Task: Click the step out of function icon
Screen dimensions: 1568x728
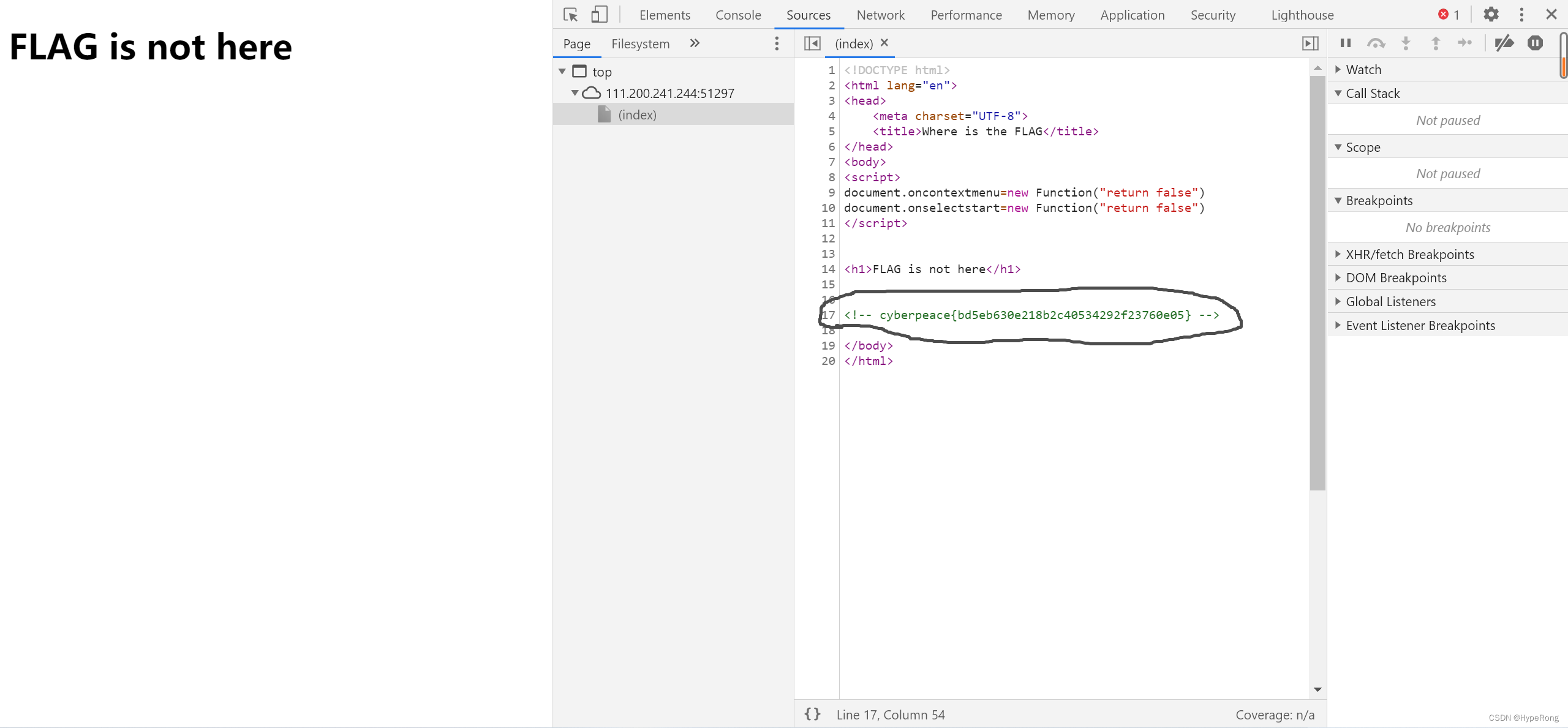Action: pyautogui.click(x=1436, y=43)
